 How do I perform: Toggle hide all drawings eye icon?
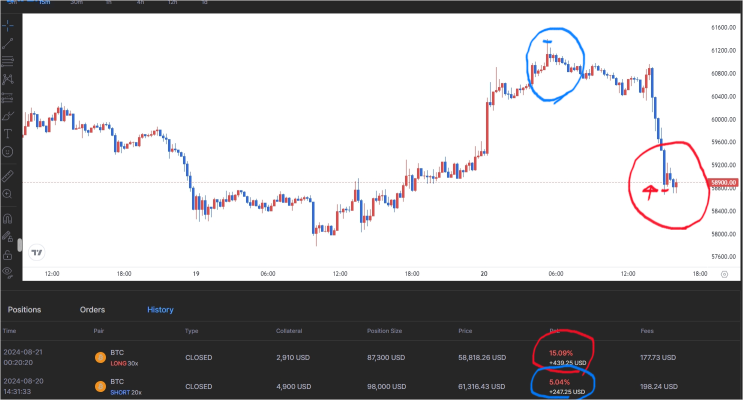click(x=8, y=272)
